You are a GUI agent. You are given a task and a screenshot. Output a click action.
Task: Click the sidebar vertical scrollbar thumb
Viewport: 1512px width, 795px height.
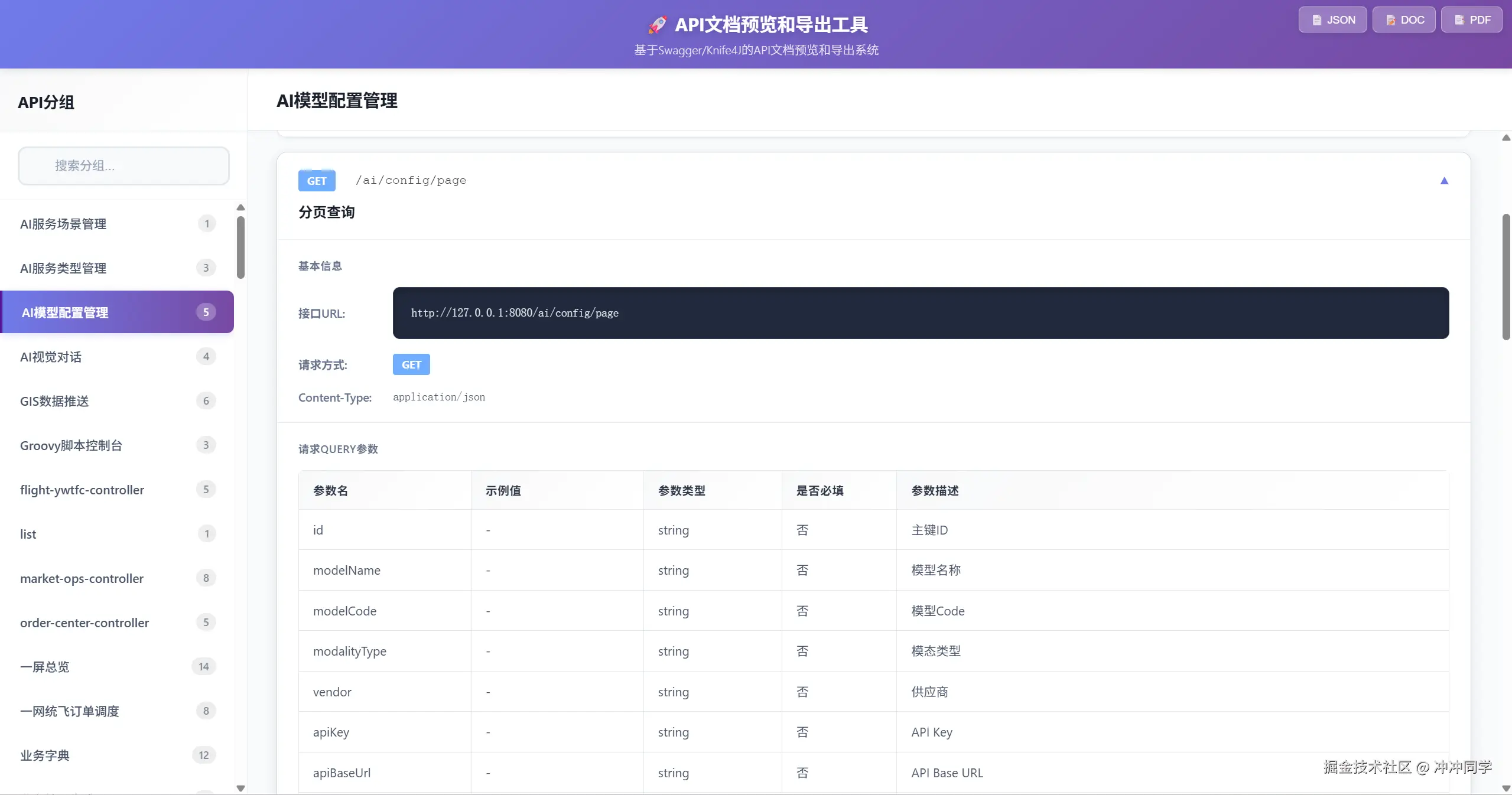[240, 247]
